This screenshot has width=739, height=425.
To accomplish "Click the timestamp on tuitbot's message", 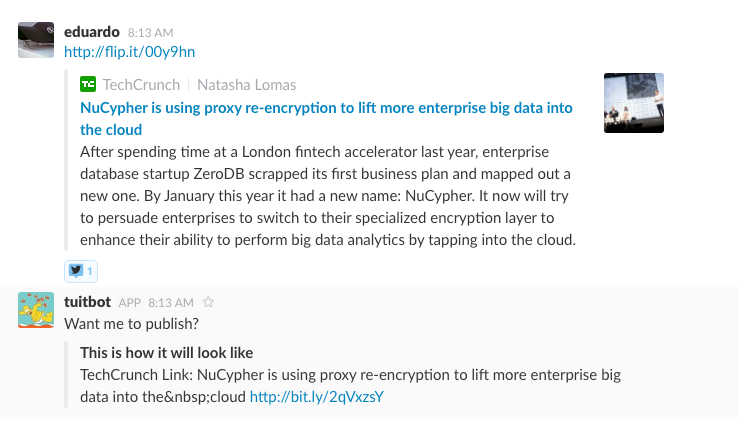I will [x=170, y=302].
